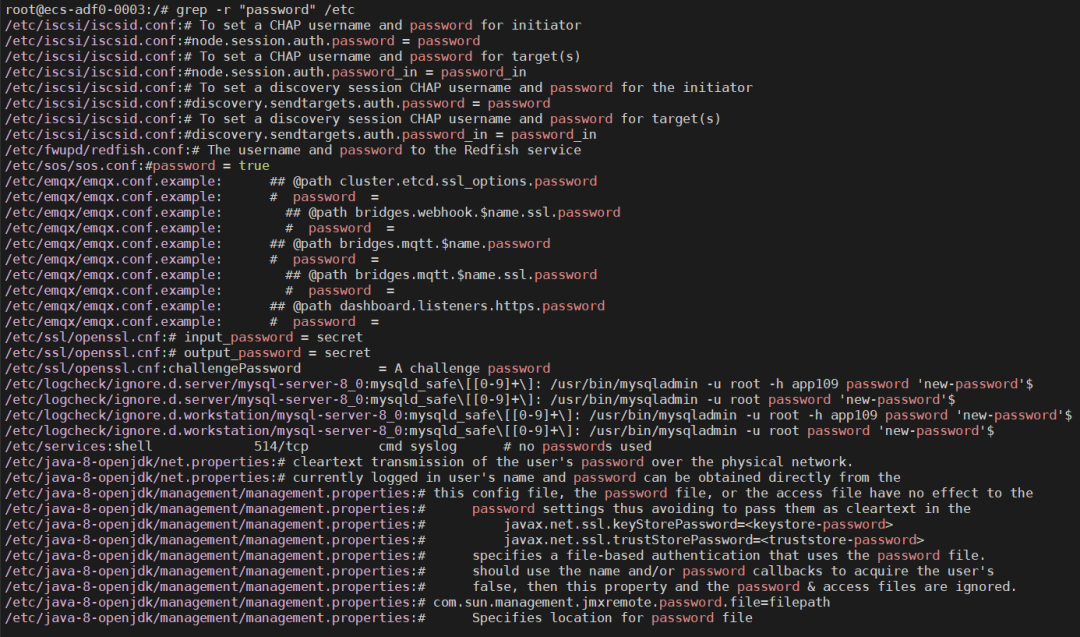This screenshot has width=1080, height=637.
Task: Click the 'output_password = secret' openssl line
Action: pyautogui.click(x=188, y=353)
